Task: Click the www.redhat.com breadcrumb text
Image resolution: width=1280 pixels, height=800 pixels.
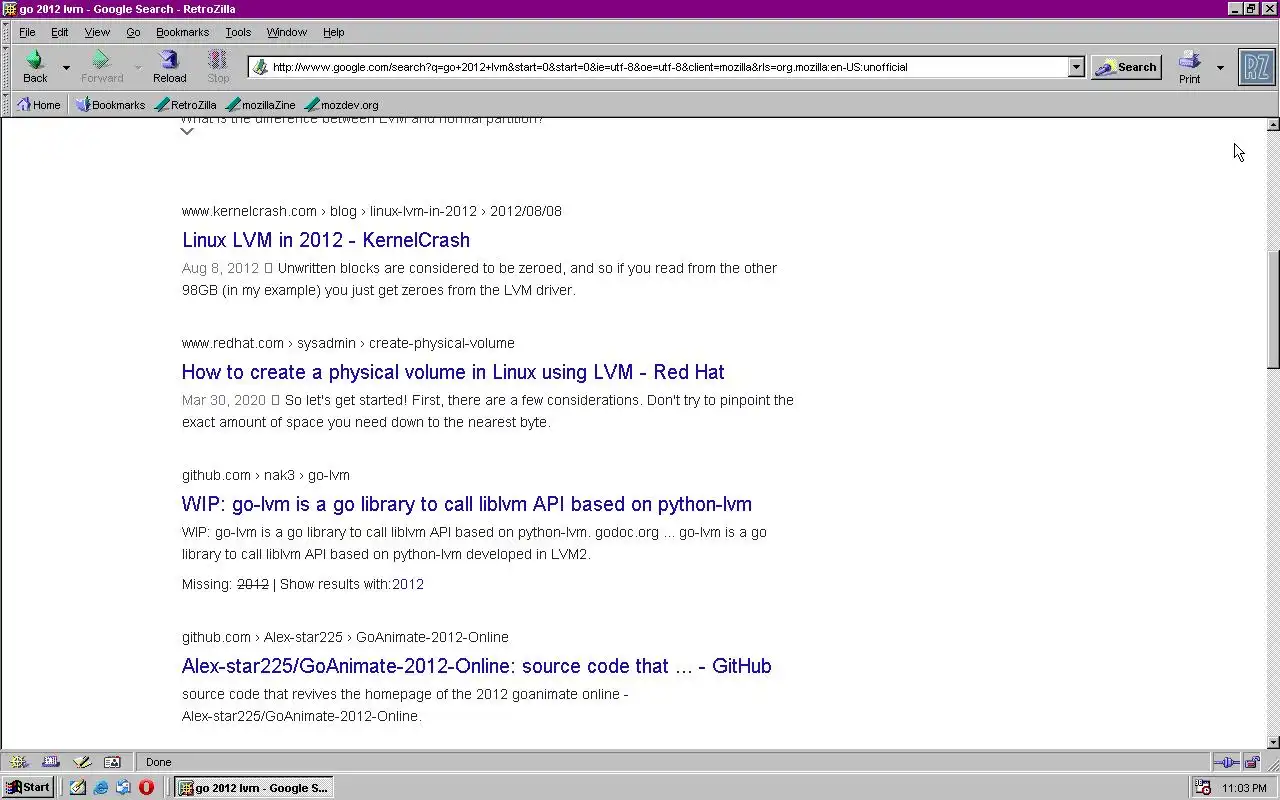Action: click(x=233, y=343)
